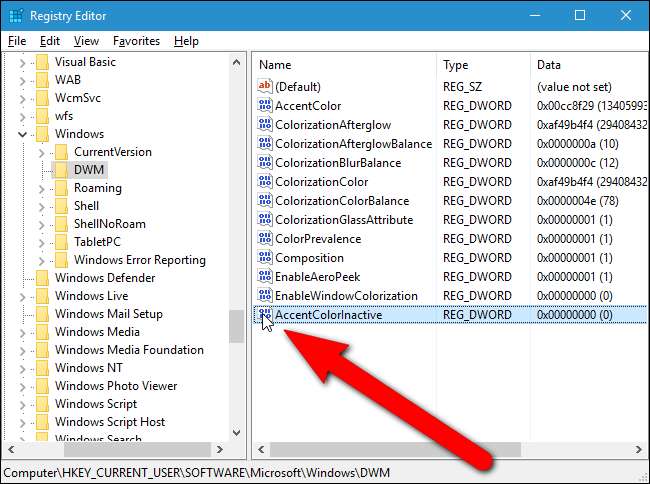Click the AccentColor DWORD value icon
Viewport: 650px width, 484px height.
click(x=265, y=106)
